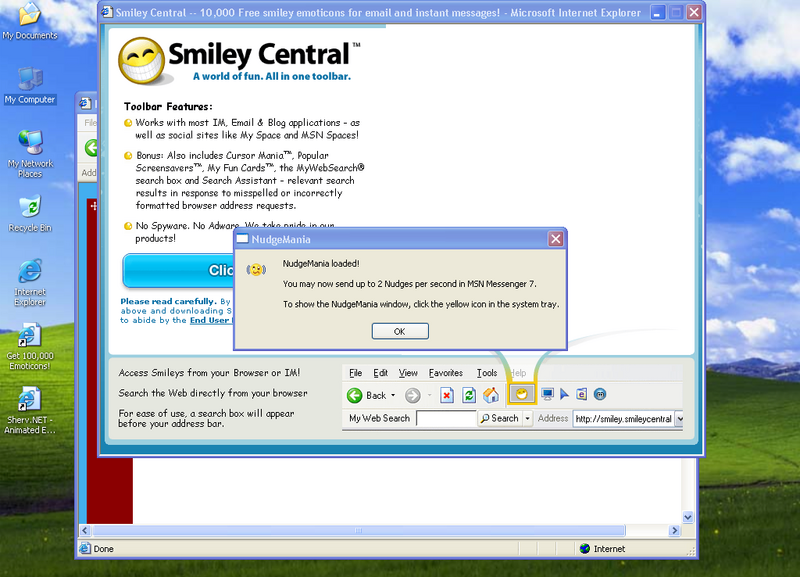The width and height of the screenshot is (800, 577).
Task: Click the Home house icon
Action: (491, 395)
